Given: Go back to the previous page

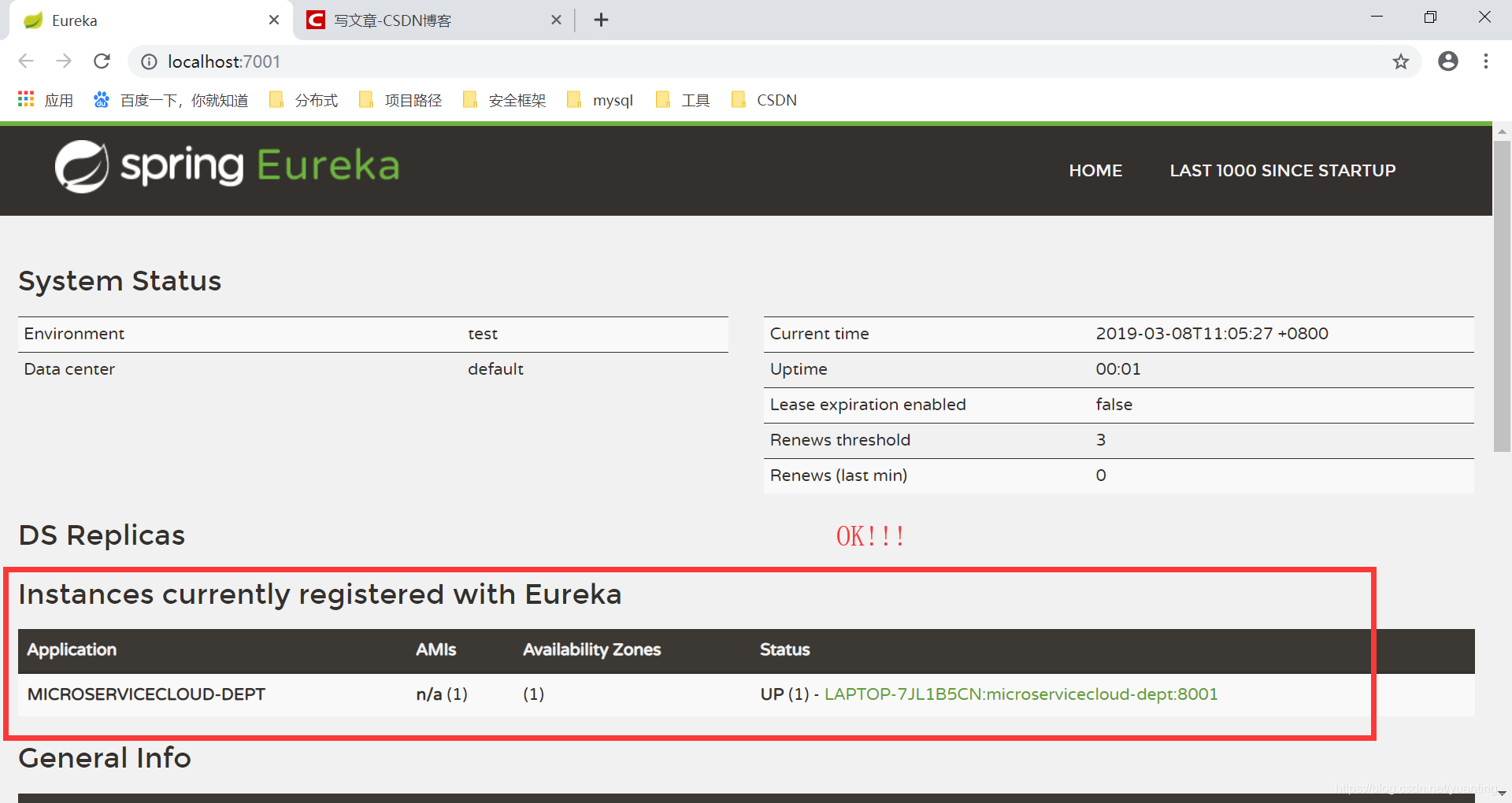Looking at the screenshot, I should coord(26,61).
